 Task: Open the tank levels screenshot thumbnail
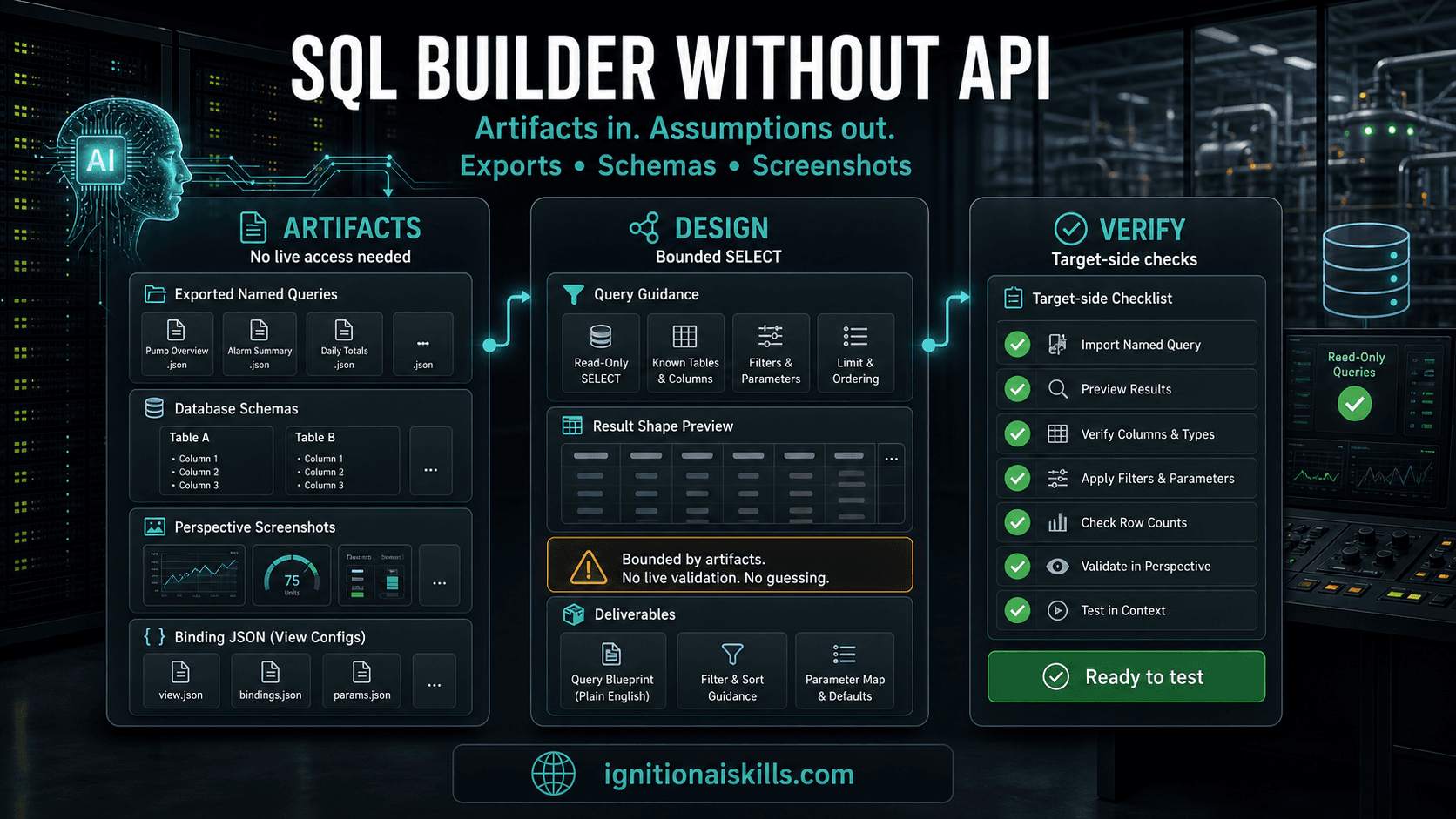(x=374, y=575)
